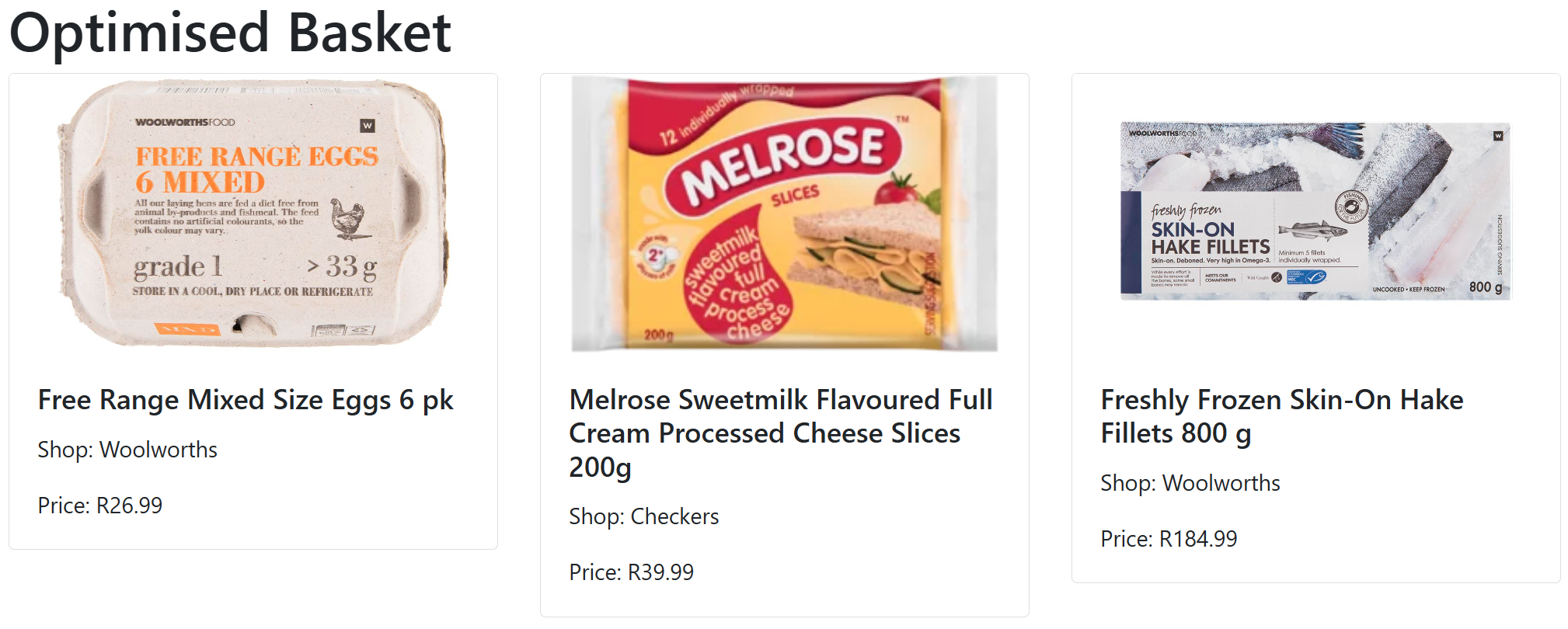1568x629 pixels.
Task: Select the Melrose Sweetmilk Cheese Slices title
Action: [781, 433]
